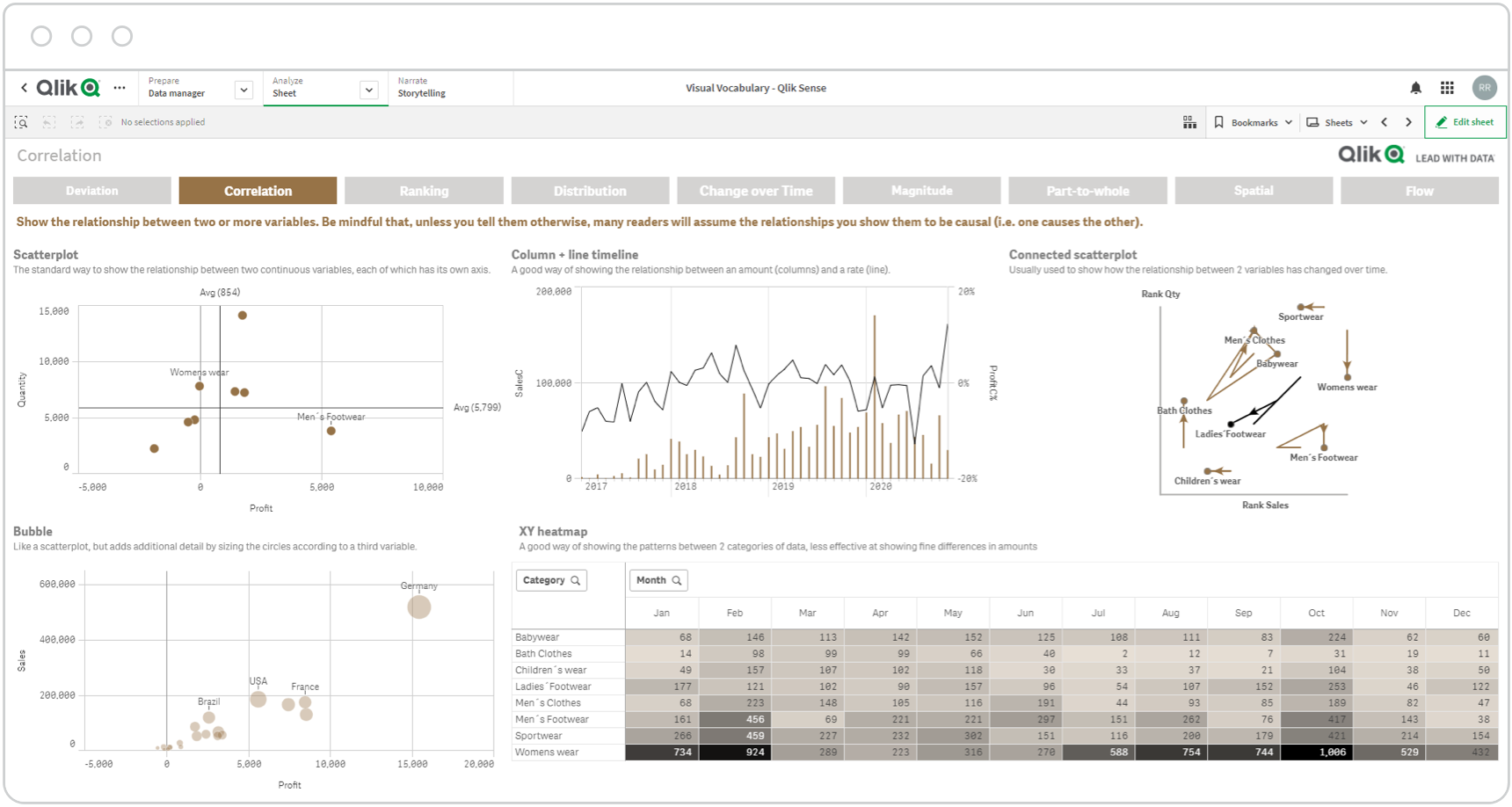
Task: Click the Oct column header
Action: pyautogui.click(x=1316, y=613)
